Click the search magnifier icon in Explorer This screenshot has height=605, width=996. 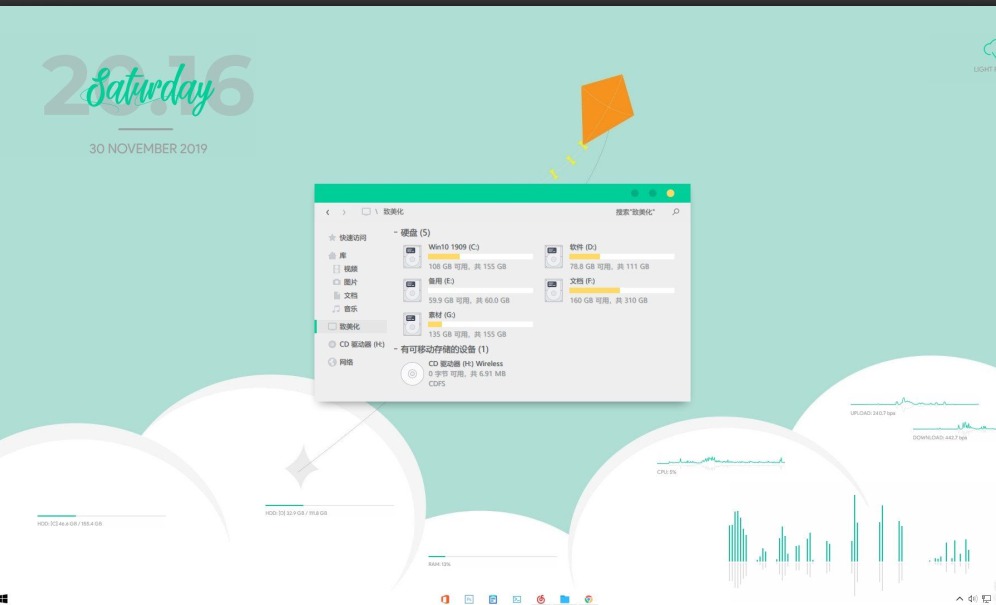click(x=675, y=212)
